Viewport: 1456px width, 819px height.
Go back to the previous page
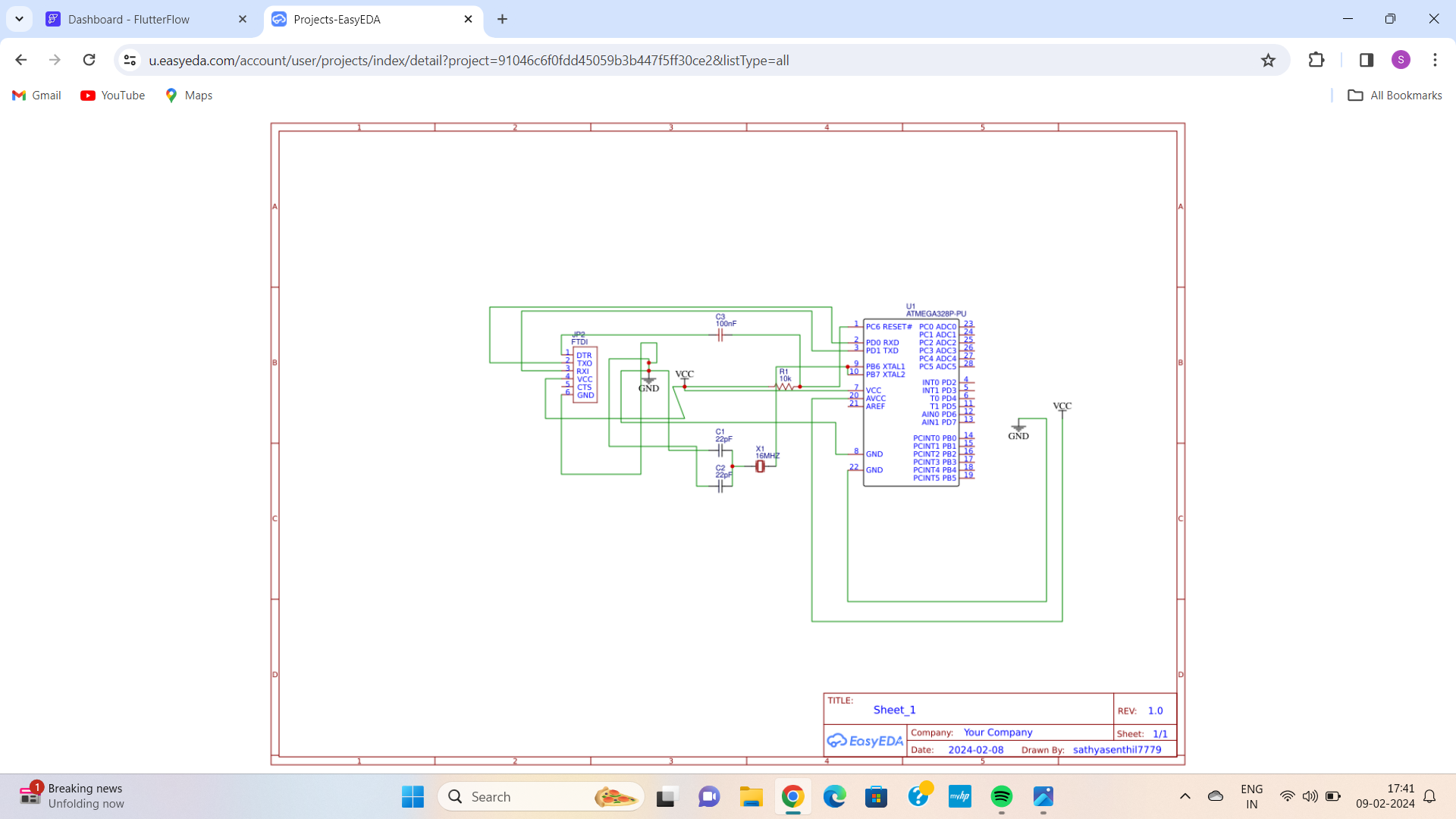tap(21, 60)
